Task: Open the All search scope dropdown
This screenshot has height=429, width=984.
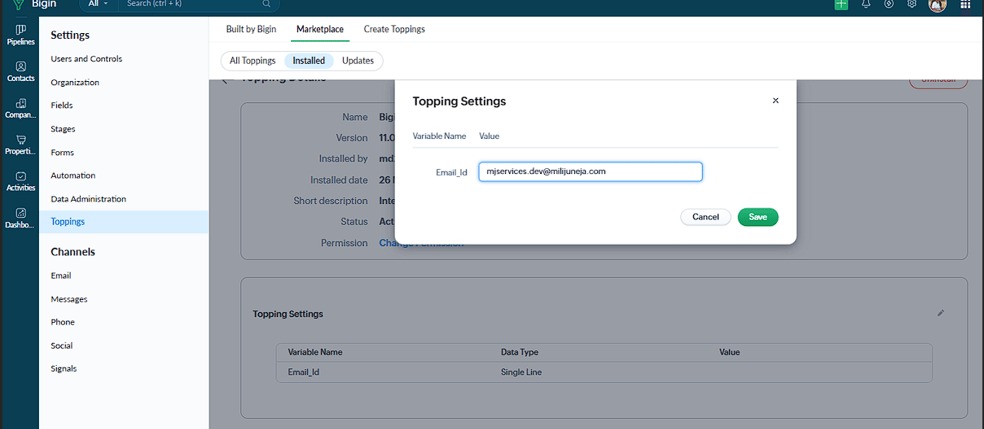Action: pyautogui.click(x=99, y=4)
